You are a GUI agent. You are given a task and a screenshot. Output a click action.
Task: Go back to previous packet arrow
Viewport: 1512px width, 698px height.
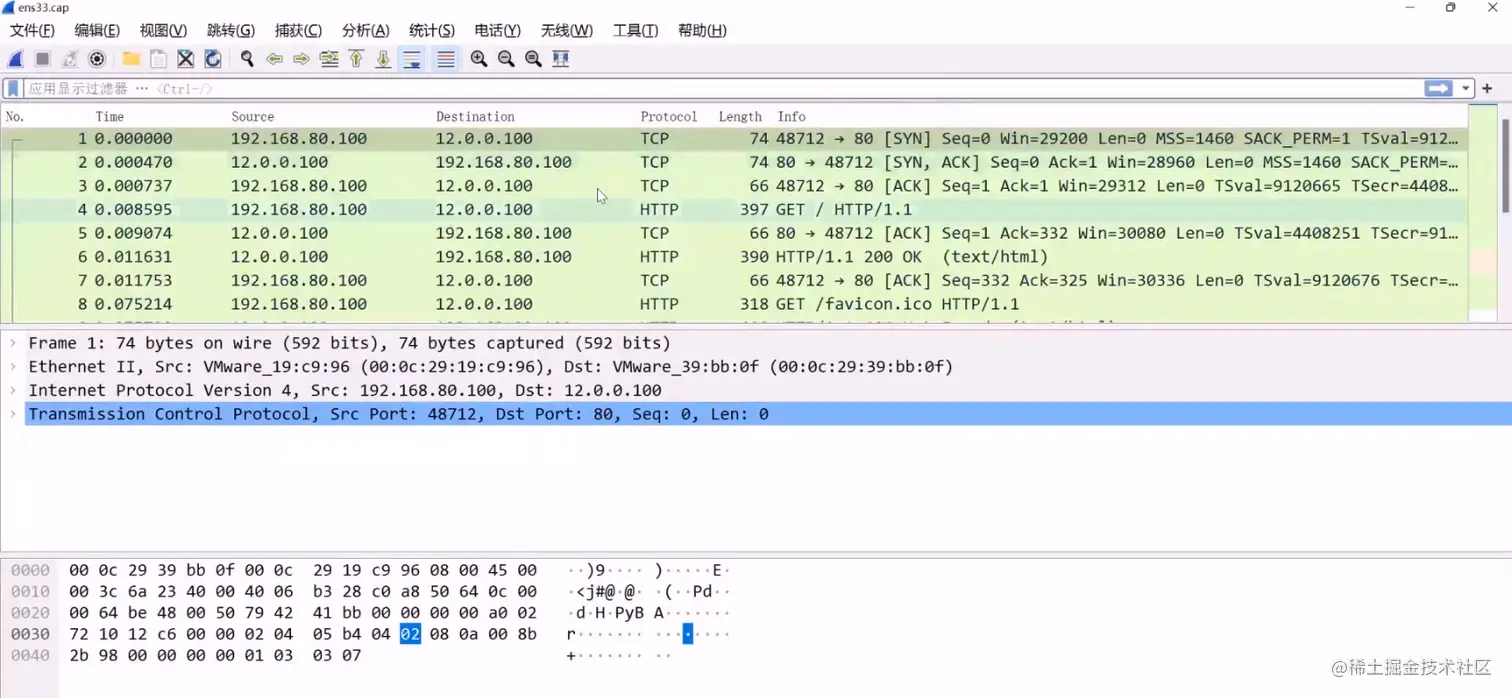(x=274, y=60)
